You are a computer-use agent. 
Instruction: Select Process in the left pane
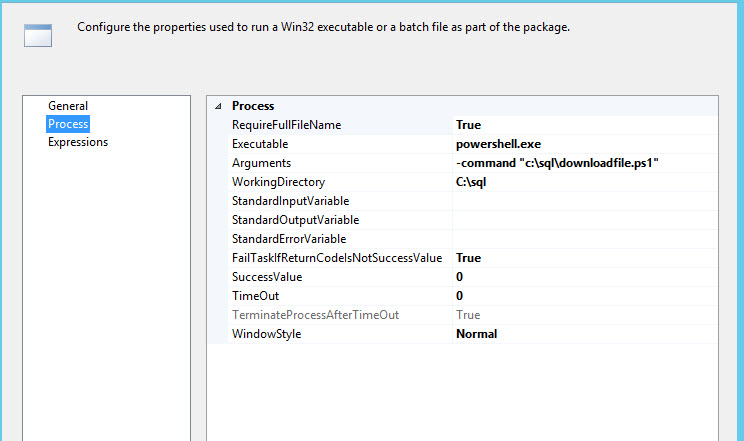pyautogui.click(x=68, y=124)
